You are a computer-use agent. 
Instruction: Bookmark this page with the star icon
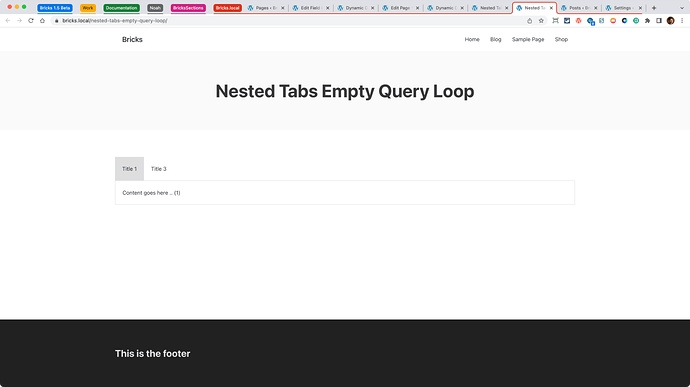point(541,21)
